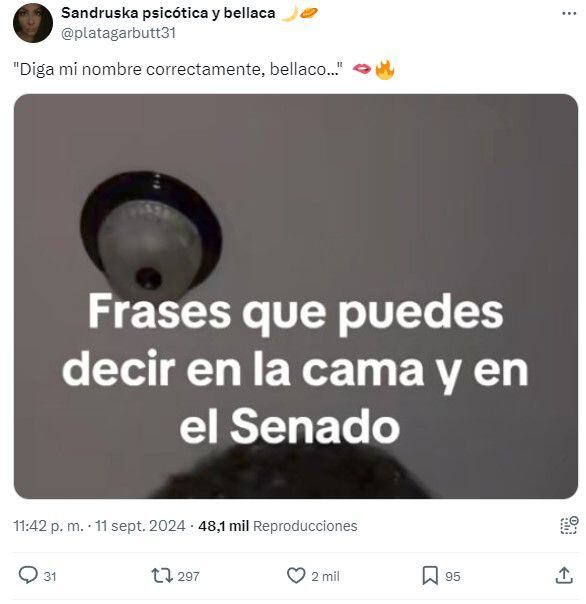Share the tweet with the upload arrow icon
This screenshot has height=604, width=586.
tap(564, 575)
